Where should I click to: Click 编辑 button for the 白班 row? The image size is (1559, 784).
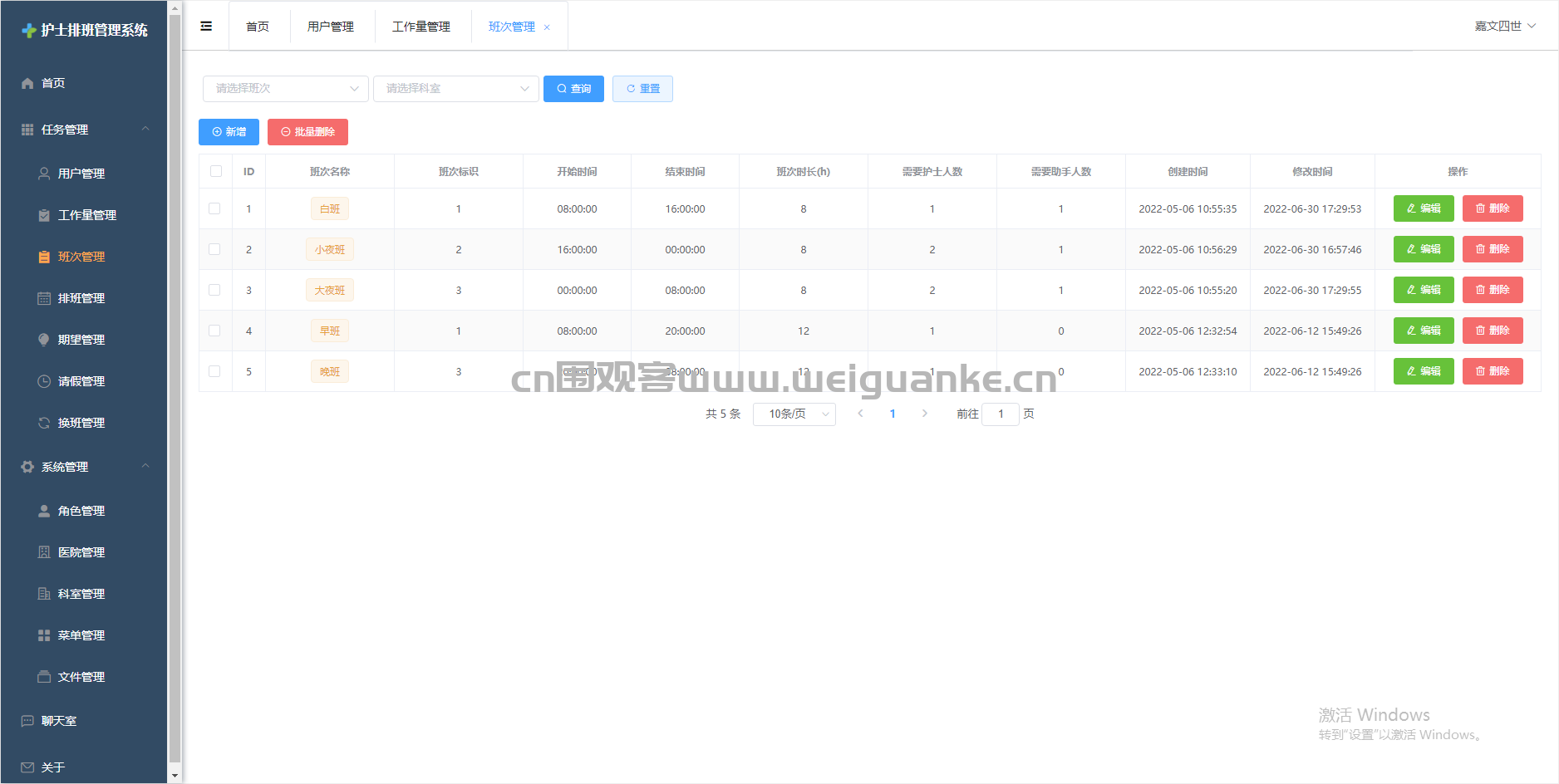(x=1424, y=208)
